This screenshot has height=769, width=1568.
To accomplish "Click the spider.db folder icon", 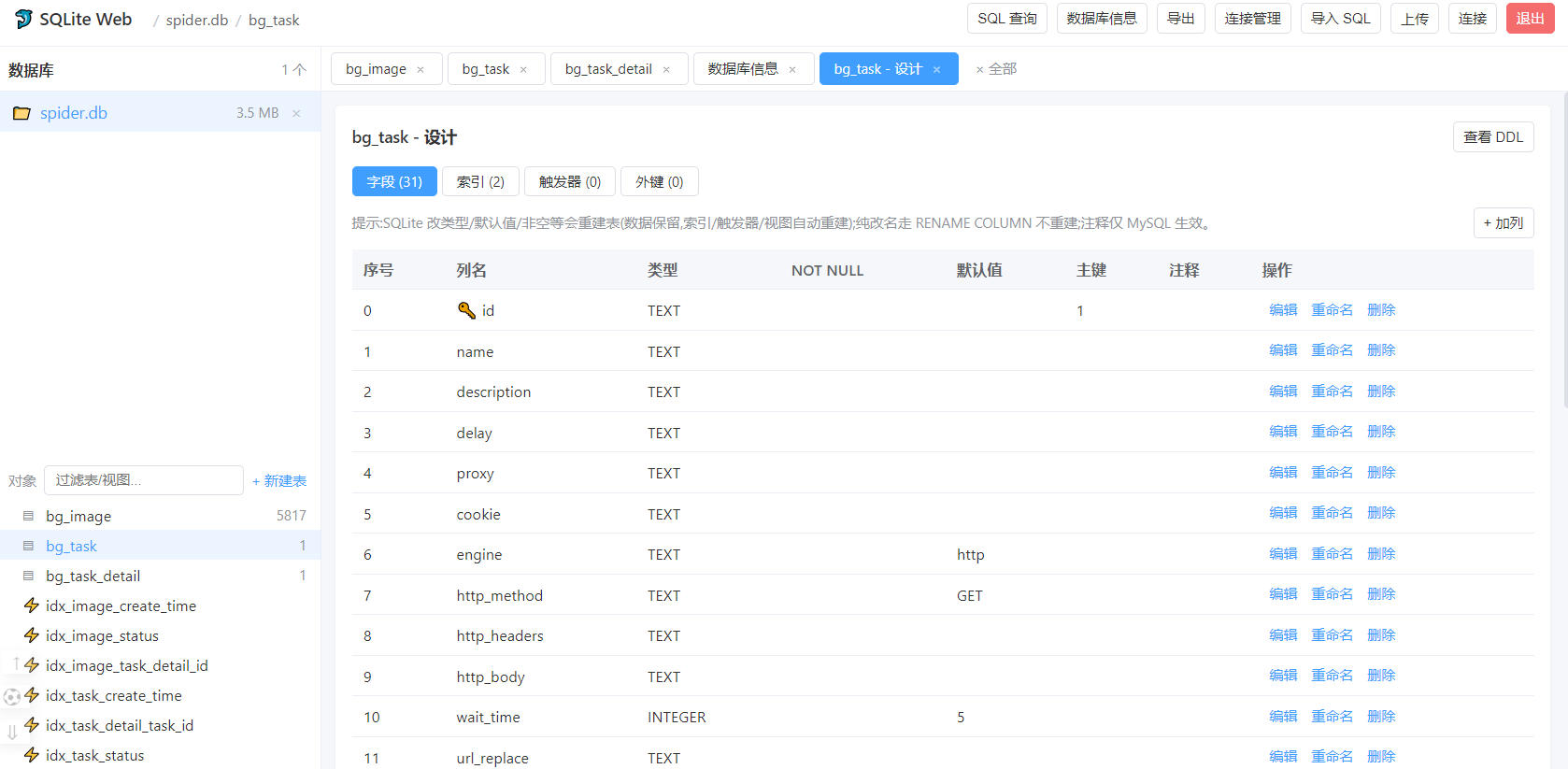I will [x=21, y=113].
